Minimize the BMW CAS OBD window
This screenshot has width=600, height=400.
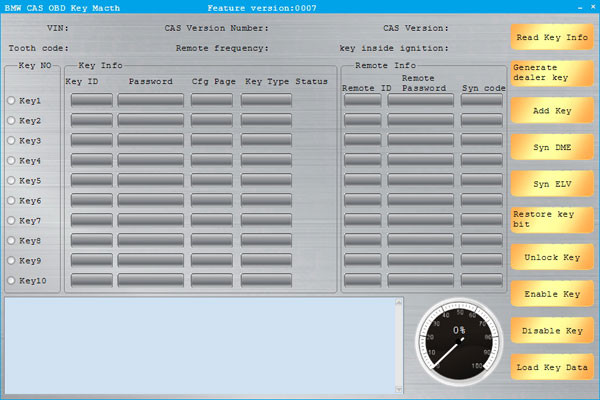pyautogui.click(x=580, y=7)
